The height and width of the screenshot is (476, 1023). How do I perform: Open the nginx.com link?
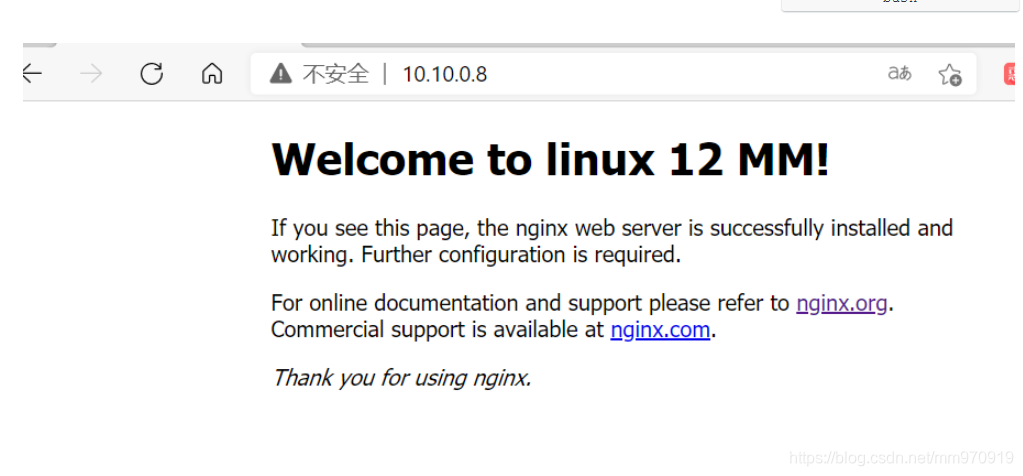[660, 330]
